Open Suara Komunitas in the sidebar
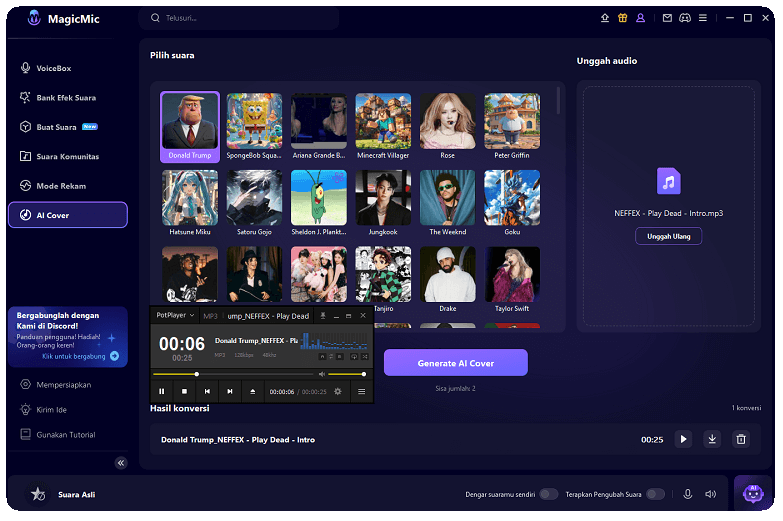This screenshot has height=521, width=783. (68, 156)
